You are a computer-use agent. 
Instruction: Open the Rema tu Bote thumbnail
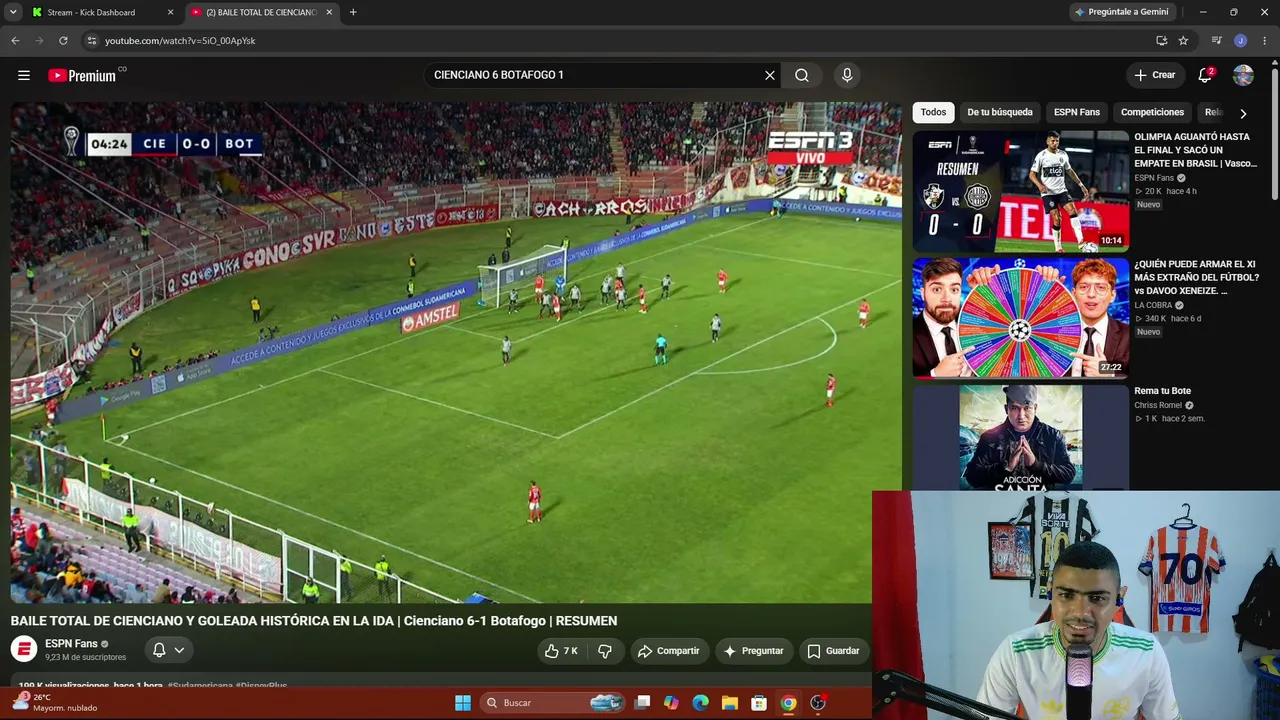click(1020, 438)
